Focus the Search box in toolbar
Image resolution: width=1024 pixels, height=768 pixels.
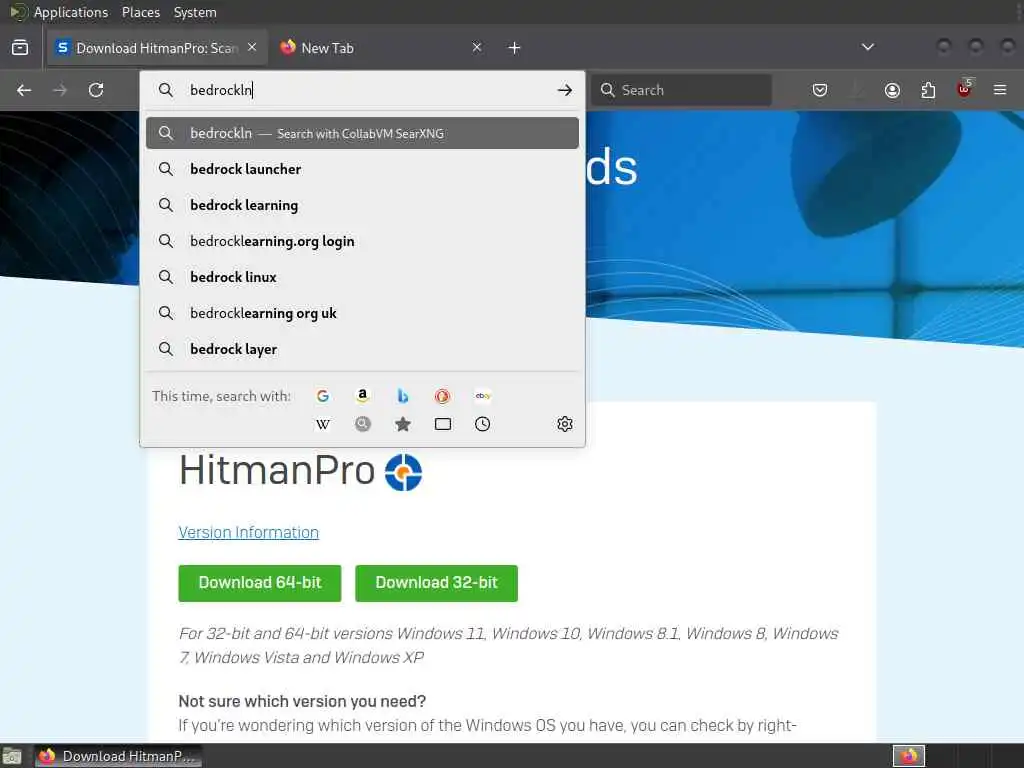[682, 90]
